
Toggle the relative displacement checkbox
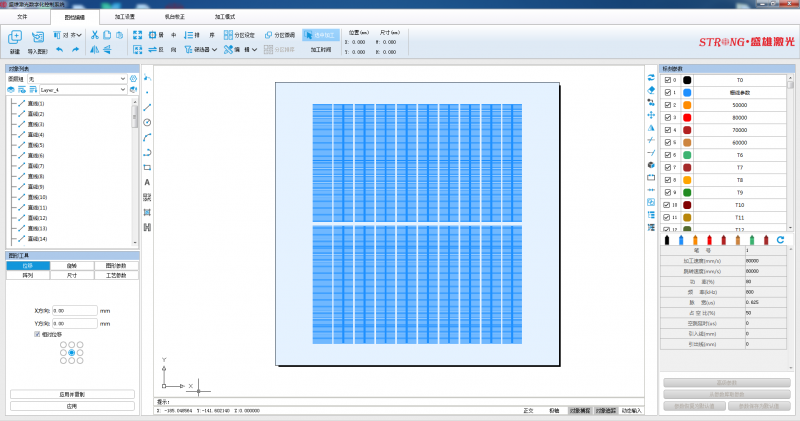tap(37, 336)
